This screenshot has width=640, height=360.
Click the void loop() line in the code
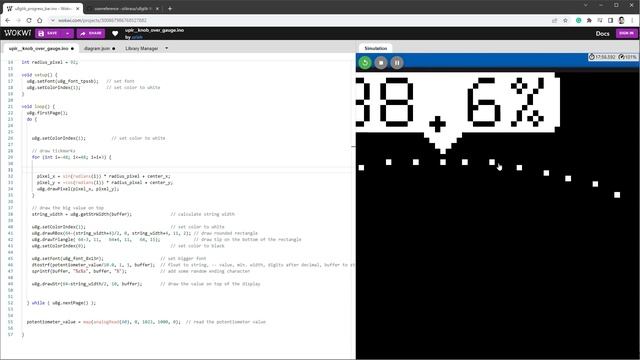(38, 107)
